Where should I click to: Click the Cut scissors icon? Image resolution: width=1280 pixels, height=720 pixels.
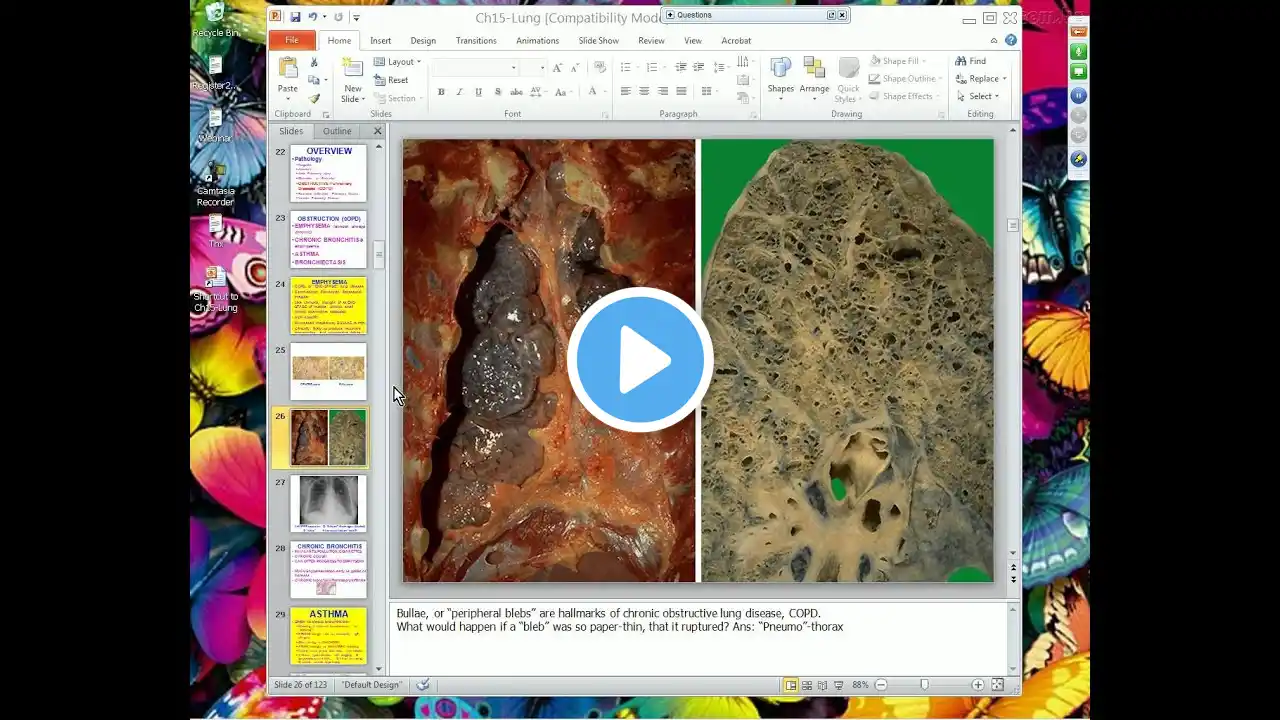tap(314, 62)
